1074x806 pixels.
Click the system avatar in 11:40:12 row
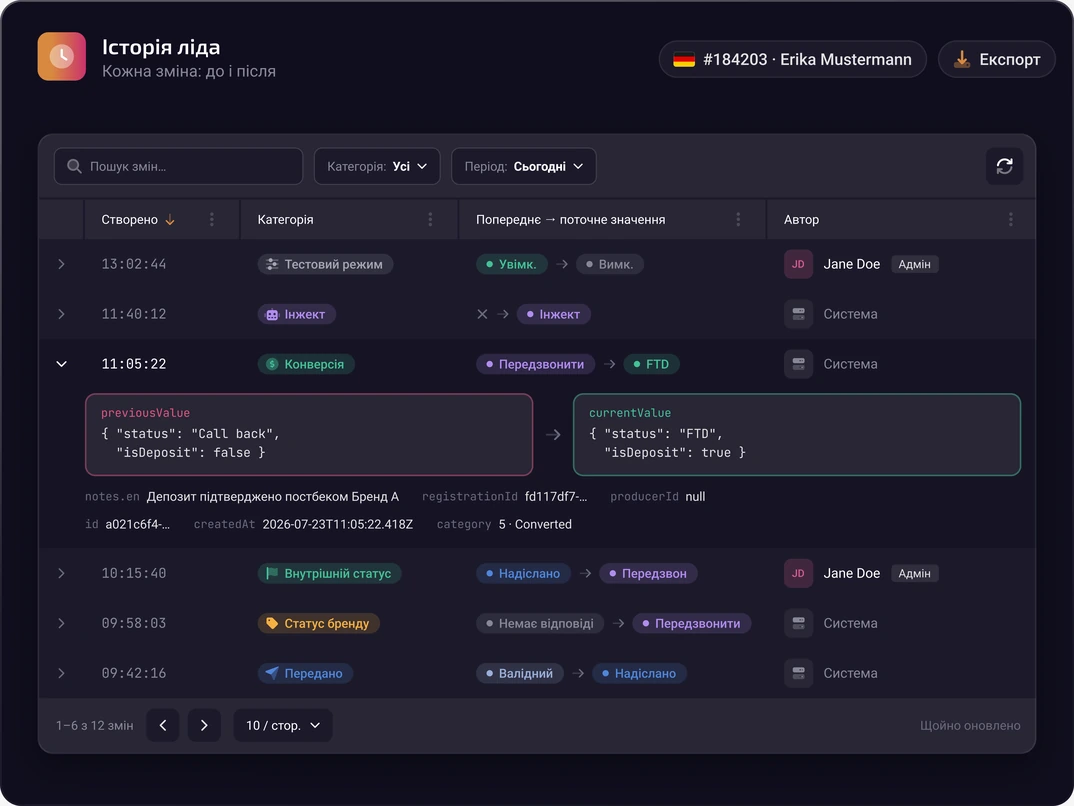click(798, 314)
